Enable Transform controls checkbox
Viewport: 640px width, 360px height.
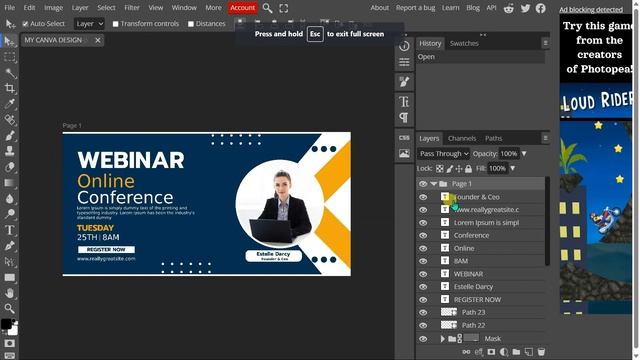pos(116,24)
